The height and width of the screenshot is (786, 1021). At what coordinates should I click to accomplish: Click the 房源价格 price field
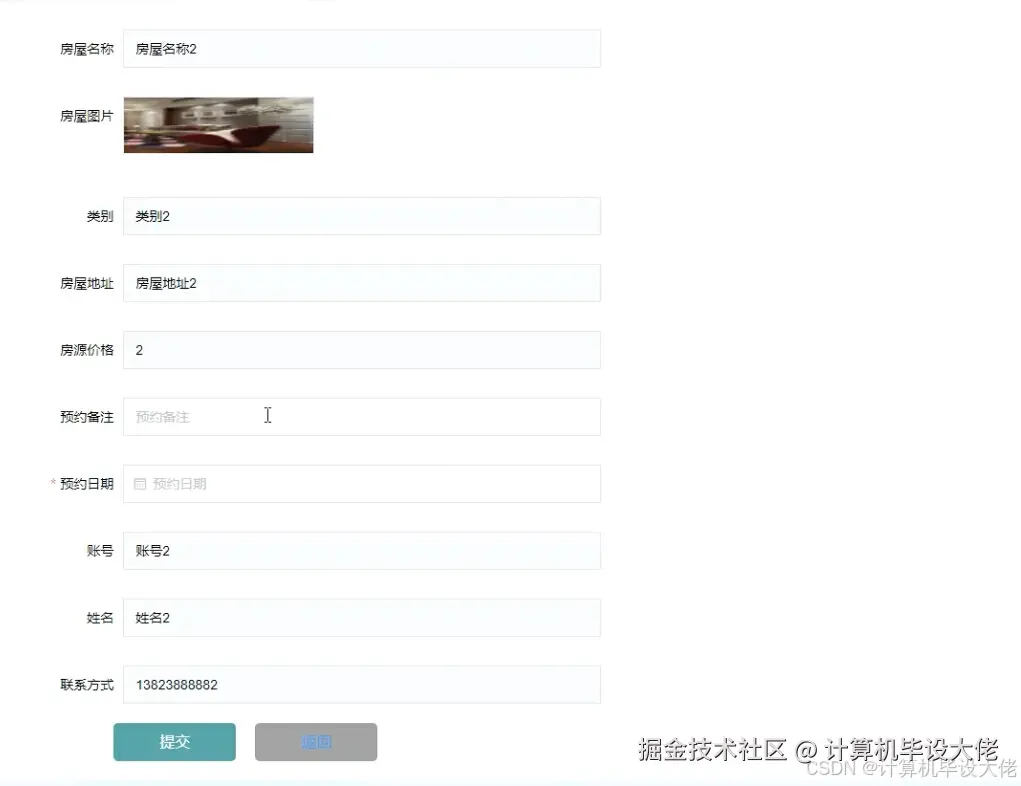360,350
